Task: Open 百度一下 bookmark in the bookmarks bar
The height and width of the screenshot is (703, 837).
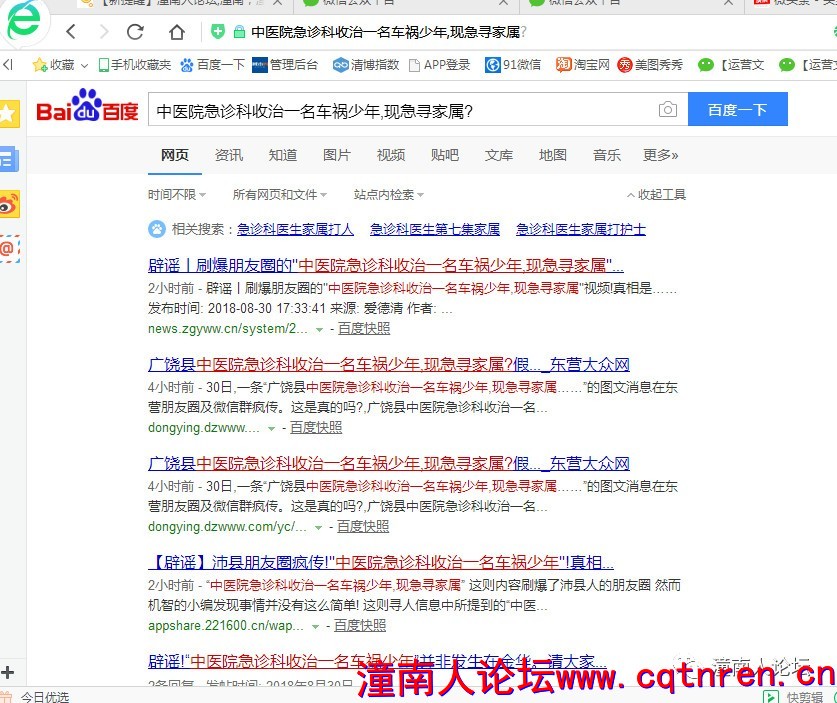Action: (212, 65)
